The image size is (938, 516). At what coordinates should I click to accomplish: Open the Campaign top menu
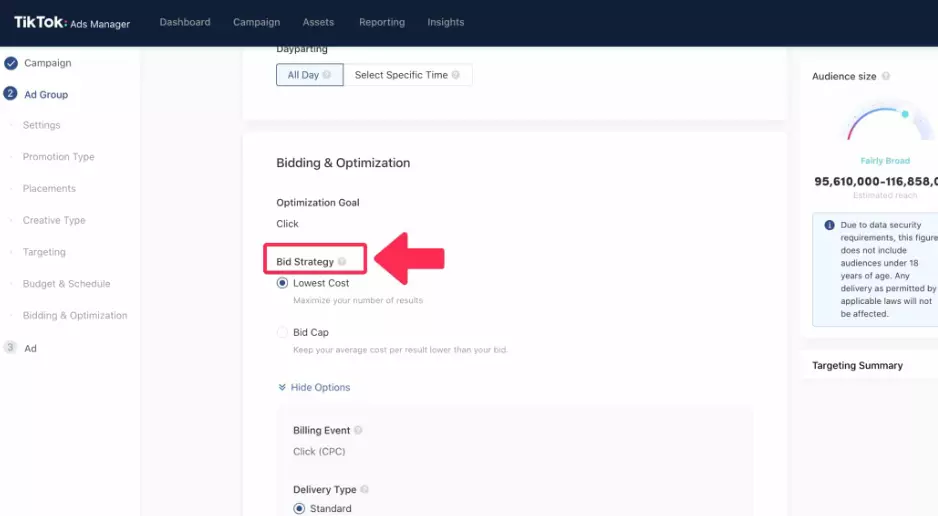pyautogui.click(x=257, y=22)
